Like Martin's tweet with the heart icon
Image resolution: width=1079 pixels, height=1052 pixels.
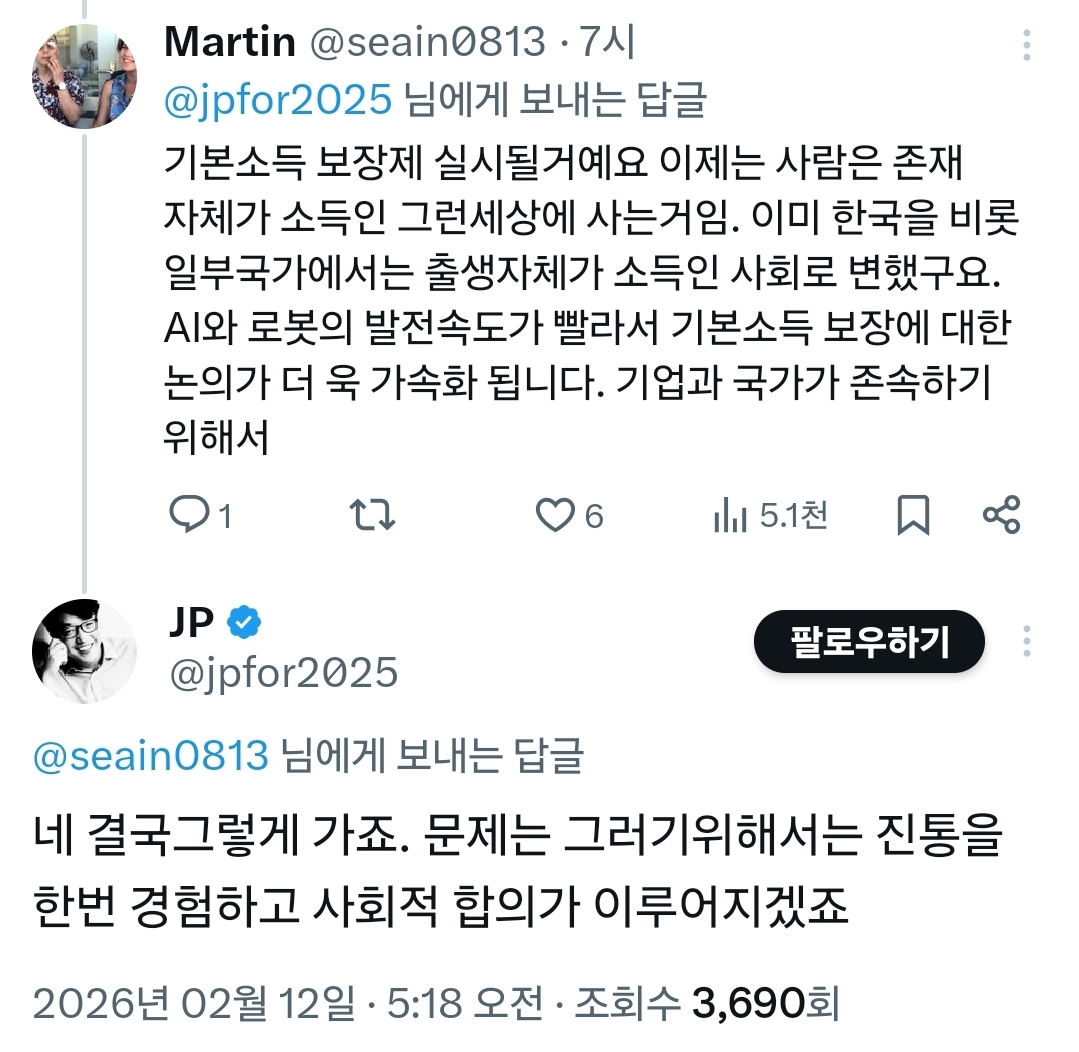554,515
